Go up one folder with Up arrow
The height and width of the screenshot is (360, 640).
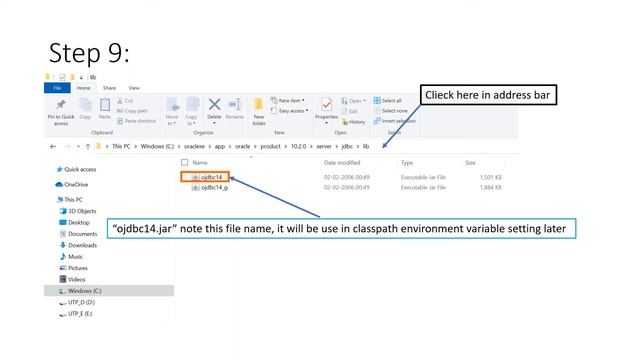[88, 146]
